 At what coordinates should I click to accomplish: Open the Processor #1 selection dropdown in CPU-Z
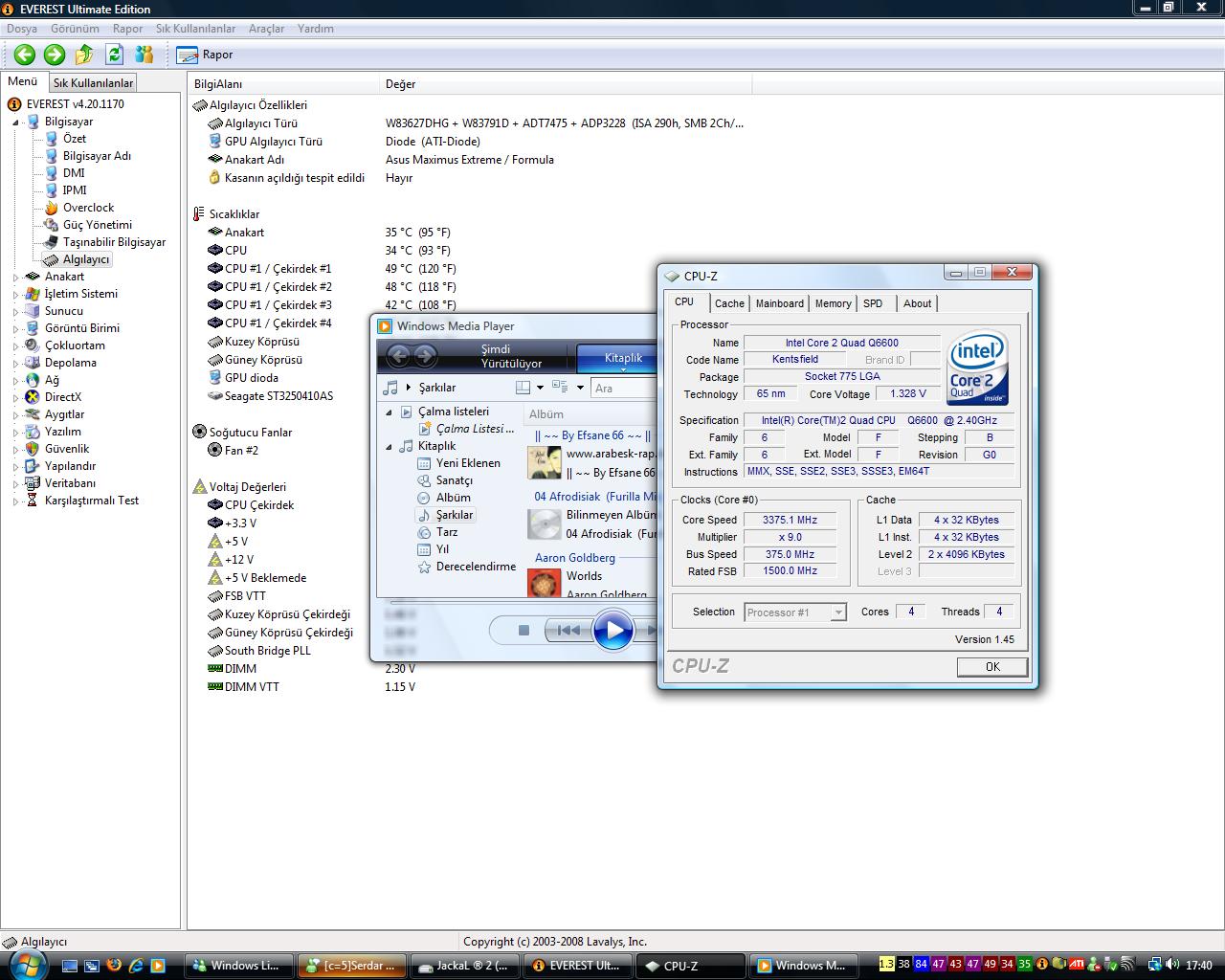838,612
